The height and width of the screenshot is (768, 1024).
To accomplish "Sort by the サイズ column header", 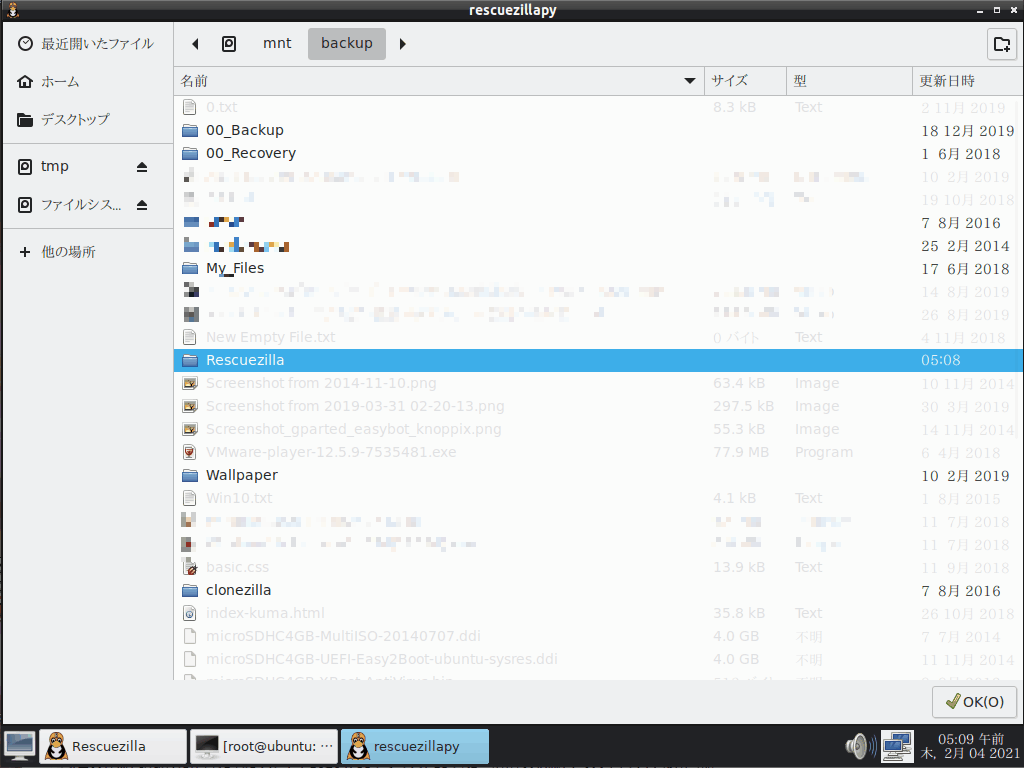I will tap(745, 81).
